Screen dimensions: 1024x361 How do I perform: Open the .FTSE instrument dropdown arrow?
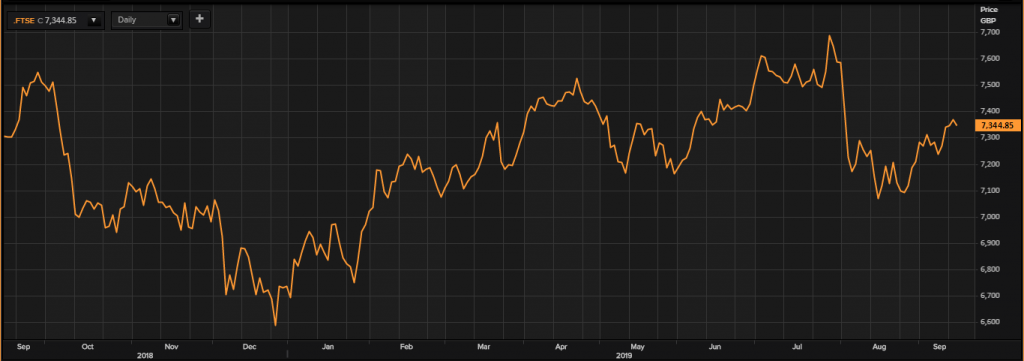click(x=93, y=20)
